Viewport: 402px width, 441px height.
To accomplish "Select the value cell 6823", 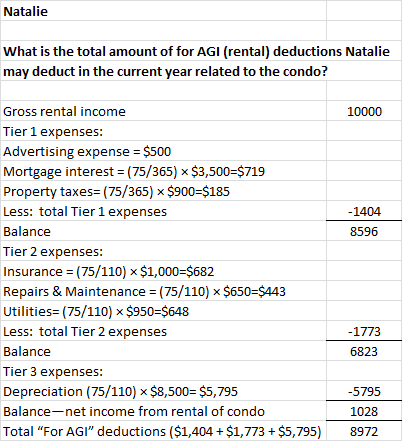I will pyautogui.click(x=364, y=351).
